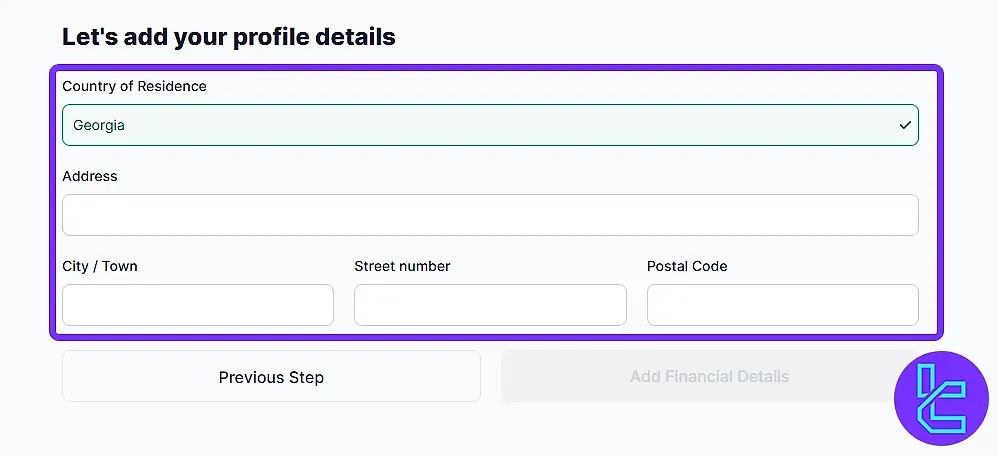Click the purple TC logo badge

(942, 399)
